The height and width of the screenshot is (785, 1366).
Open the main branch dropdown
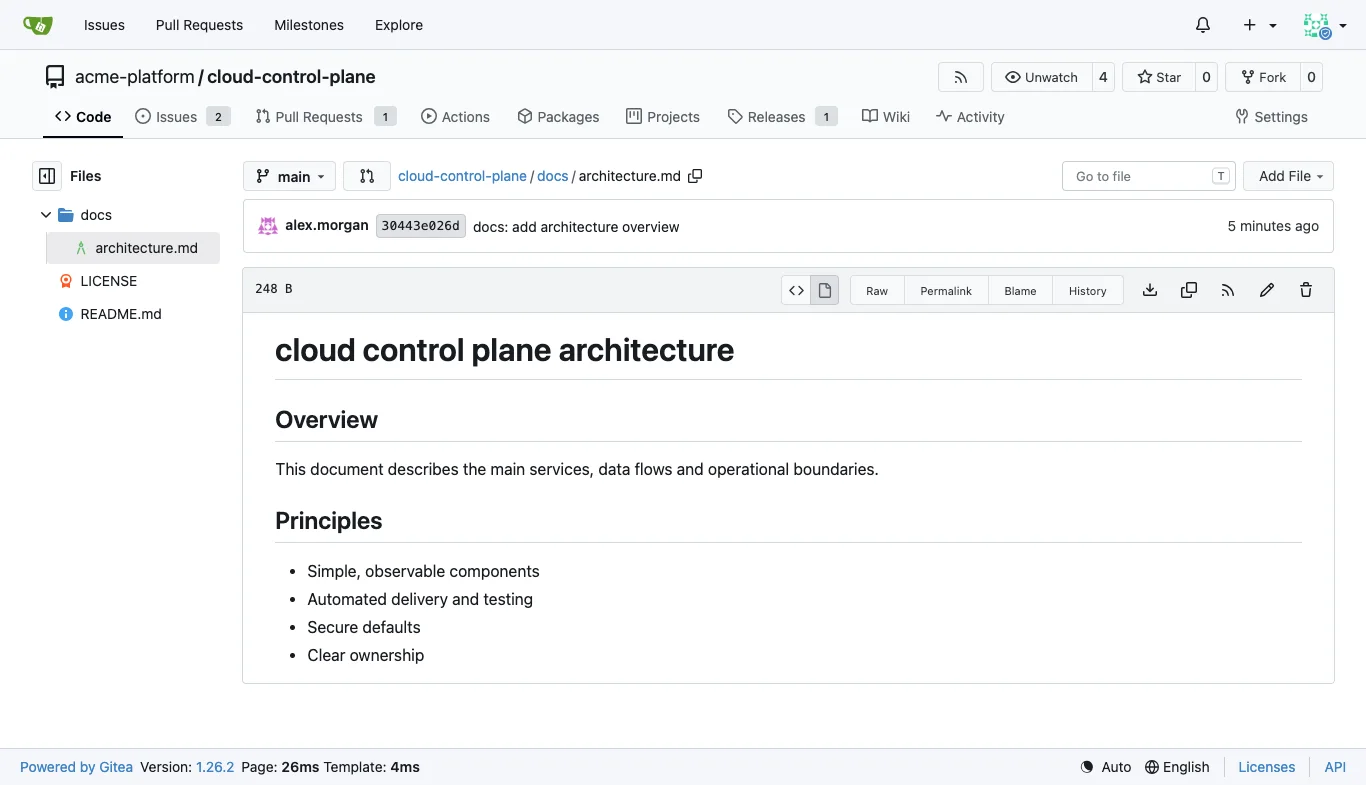click(289, 176)
